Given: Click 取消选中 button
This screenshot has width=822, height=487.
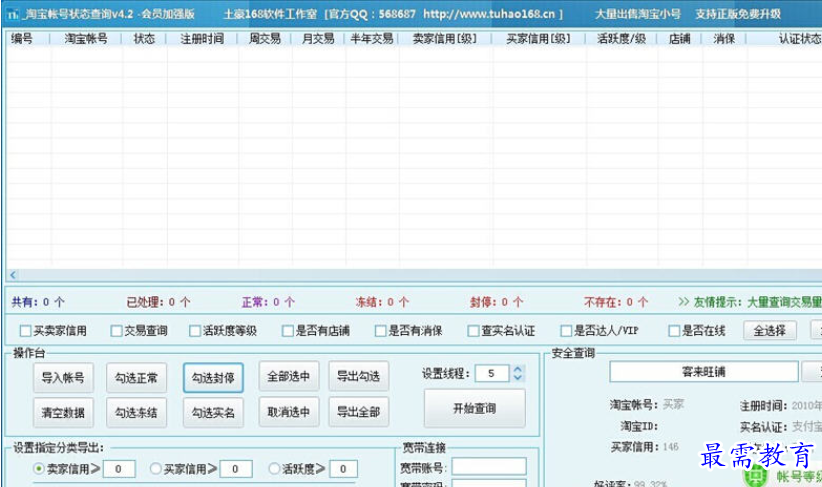Looking at the screenshot, I should pyautogui.click(x=288, y=412).
